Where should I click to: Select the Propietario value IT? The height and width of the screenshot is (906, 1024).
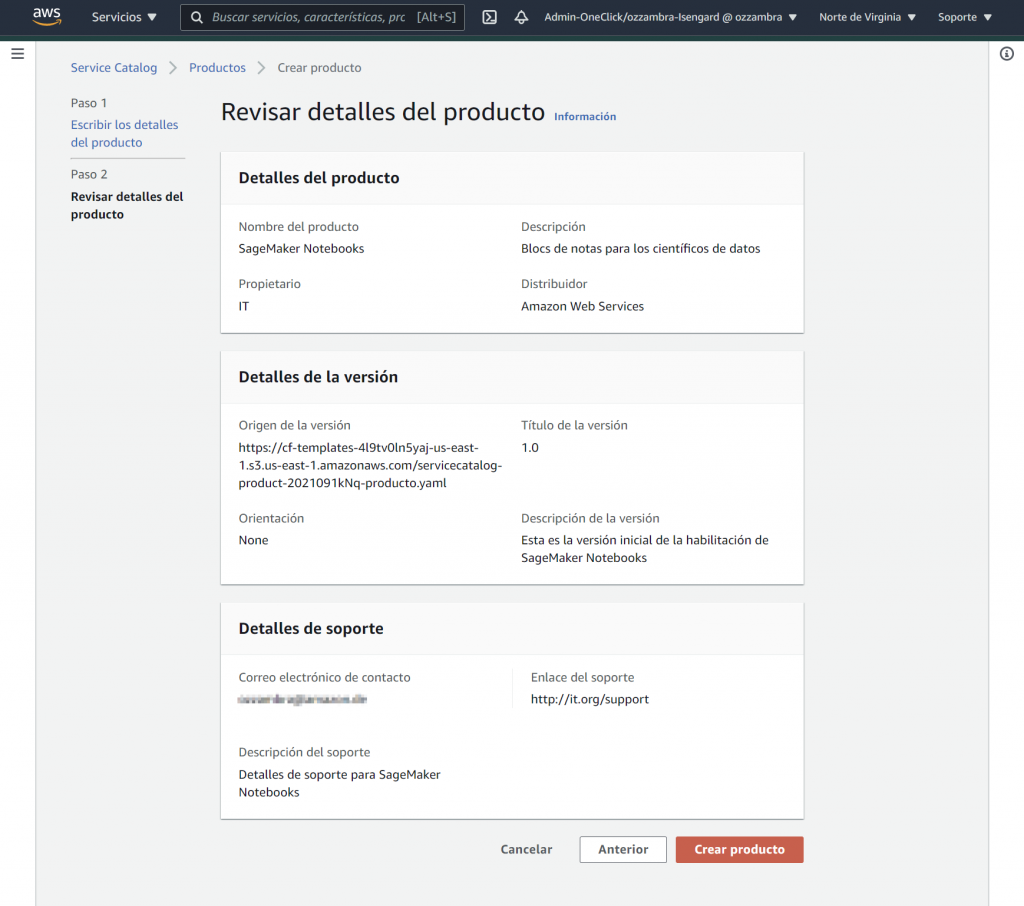pos(244,306)
